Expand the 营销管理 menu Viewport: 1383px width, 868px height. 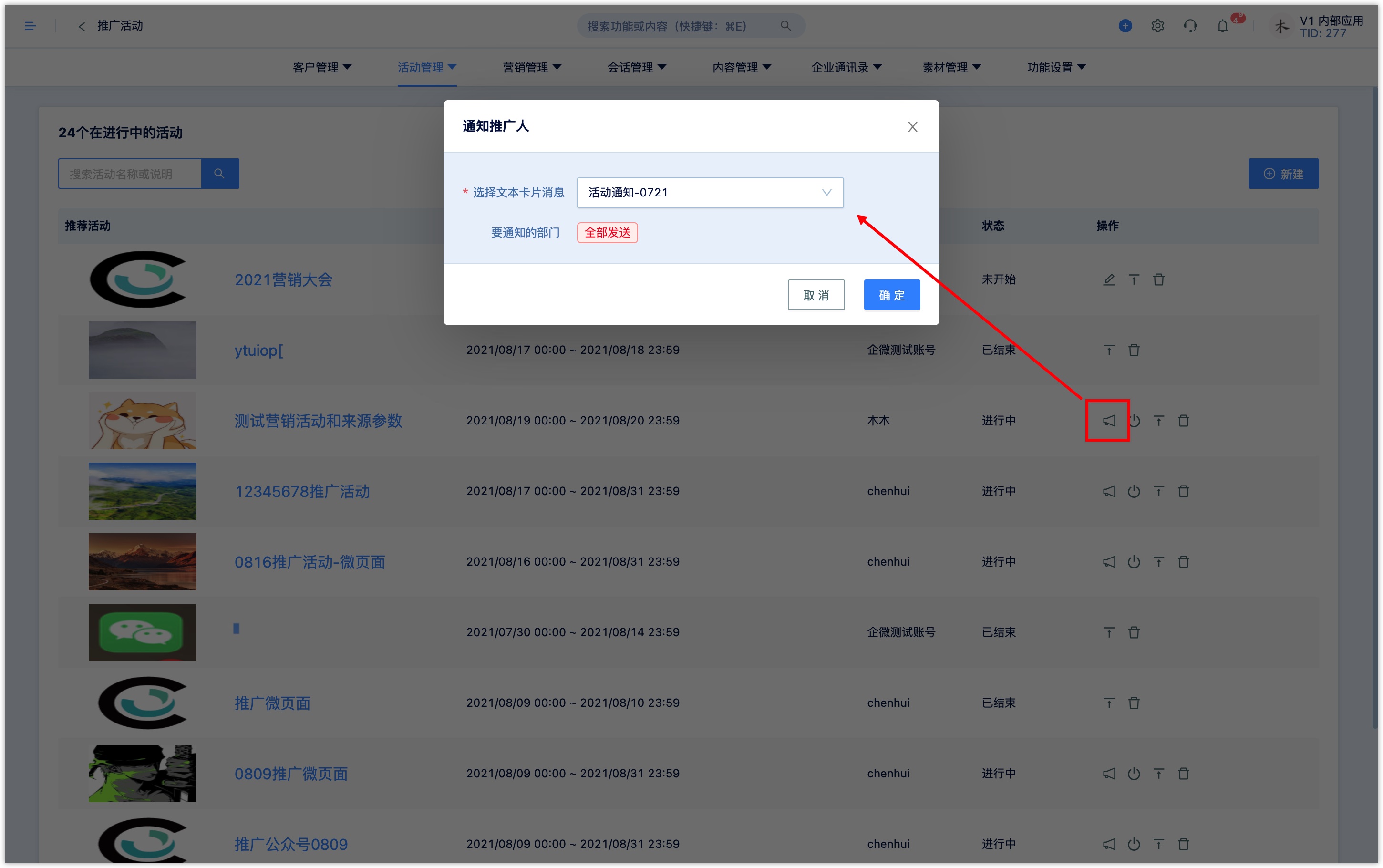click(x=532, y=67)
